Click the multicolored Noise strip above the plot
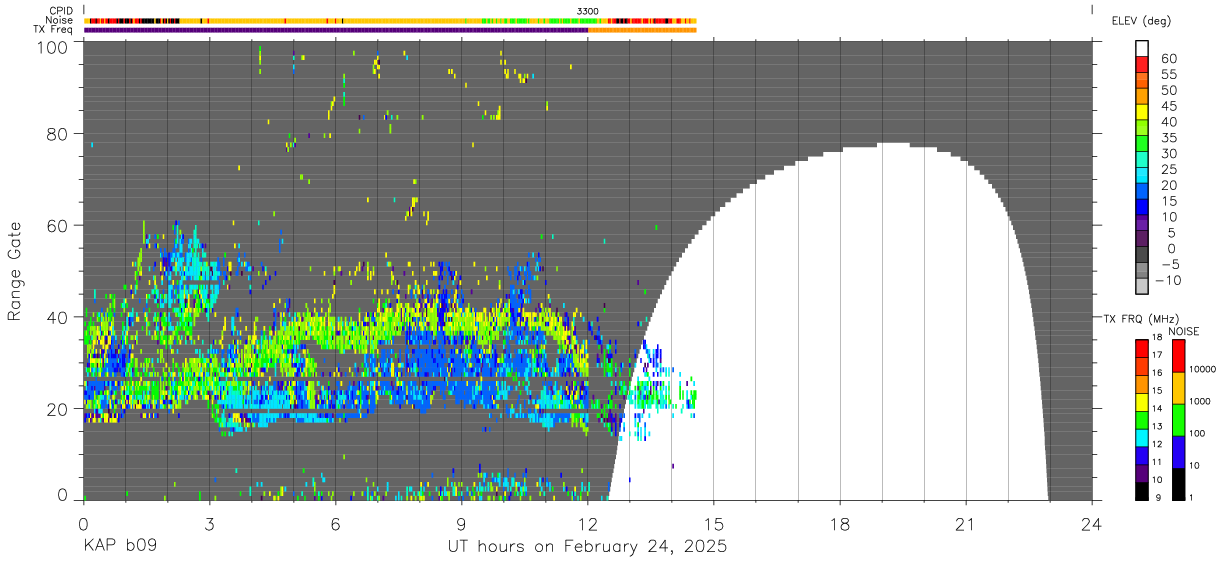 (390, 20)
